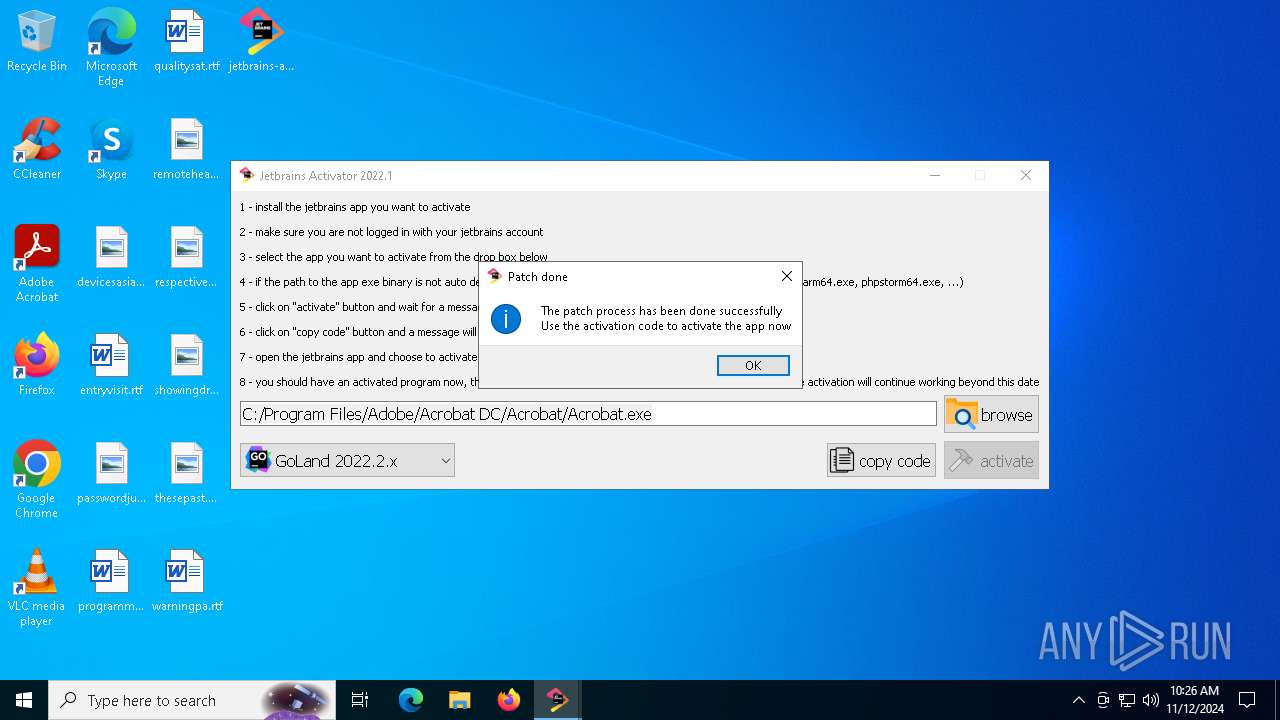The width and height of the screenshot is (1280, 720).
Task: Open Adobe Acrobat desktop shortcut
Action: (37, 264)
